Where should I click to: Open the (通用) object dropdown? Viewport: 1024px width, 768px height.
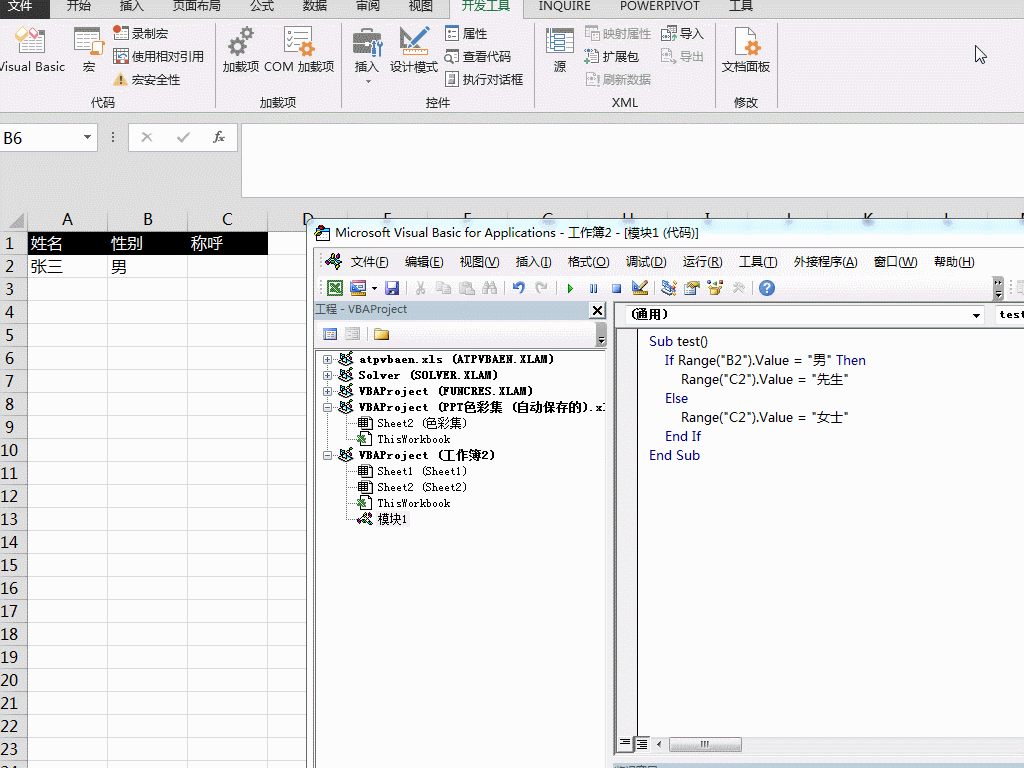[976, 315]
